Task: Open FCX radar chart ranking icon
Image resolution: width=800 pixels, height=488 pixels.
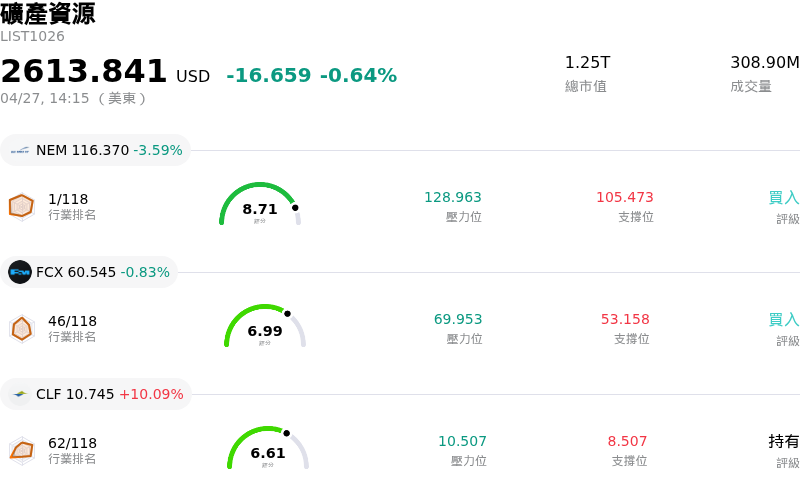Action: pyautogui.click(x=21, y=328)
